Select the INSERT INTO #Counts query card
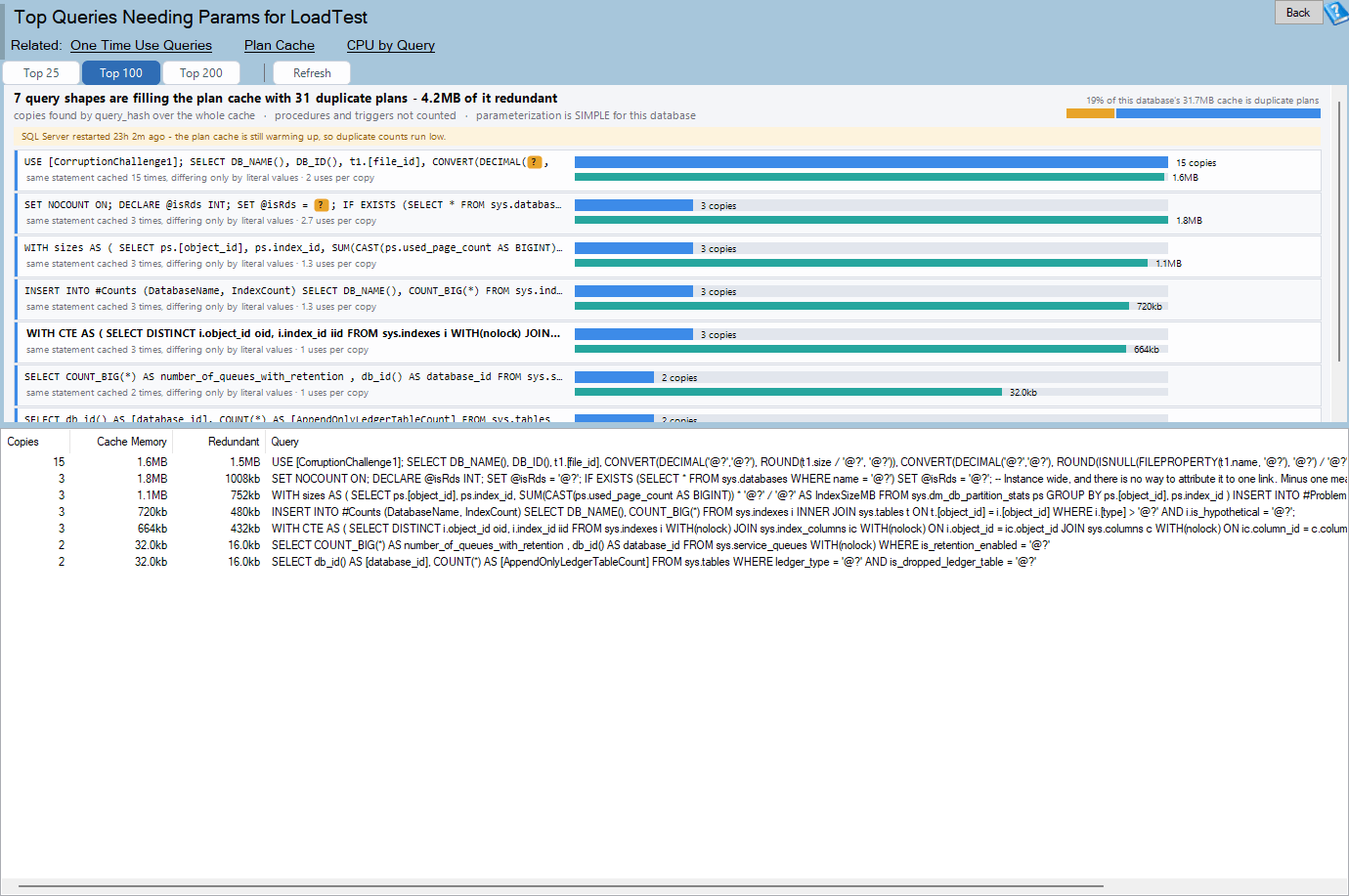This screenshot has height=896, width=1349. pos(668,299)
